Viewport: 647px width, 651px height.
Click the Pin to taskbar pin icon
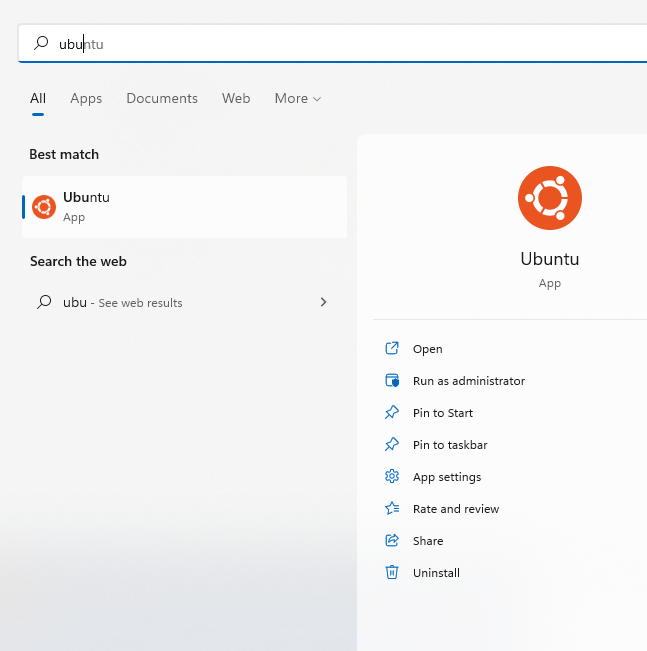[x=392, y=444]
